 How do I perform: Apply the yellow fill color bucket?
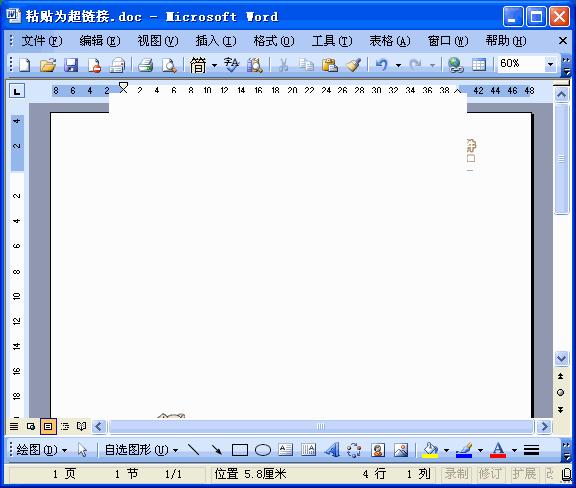(430, 449)
